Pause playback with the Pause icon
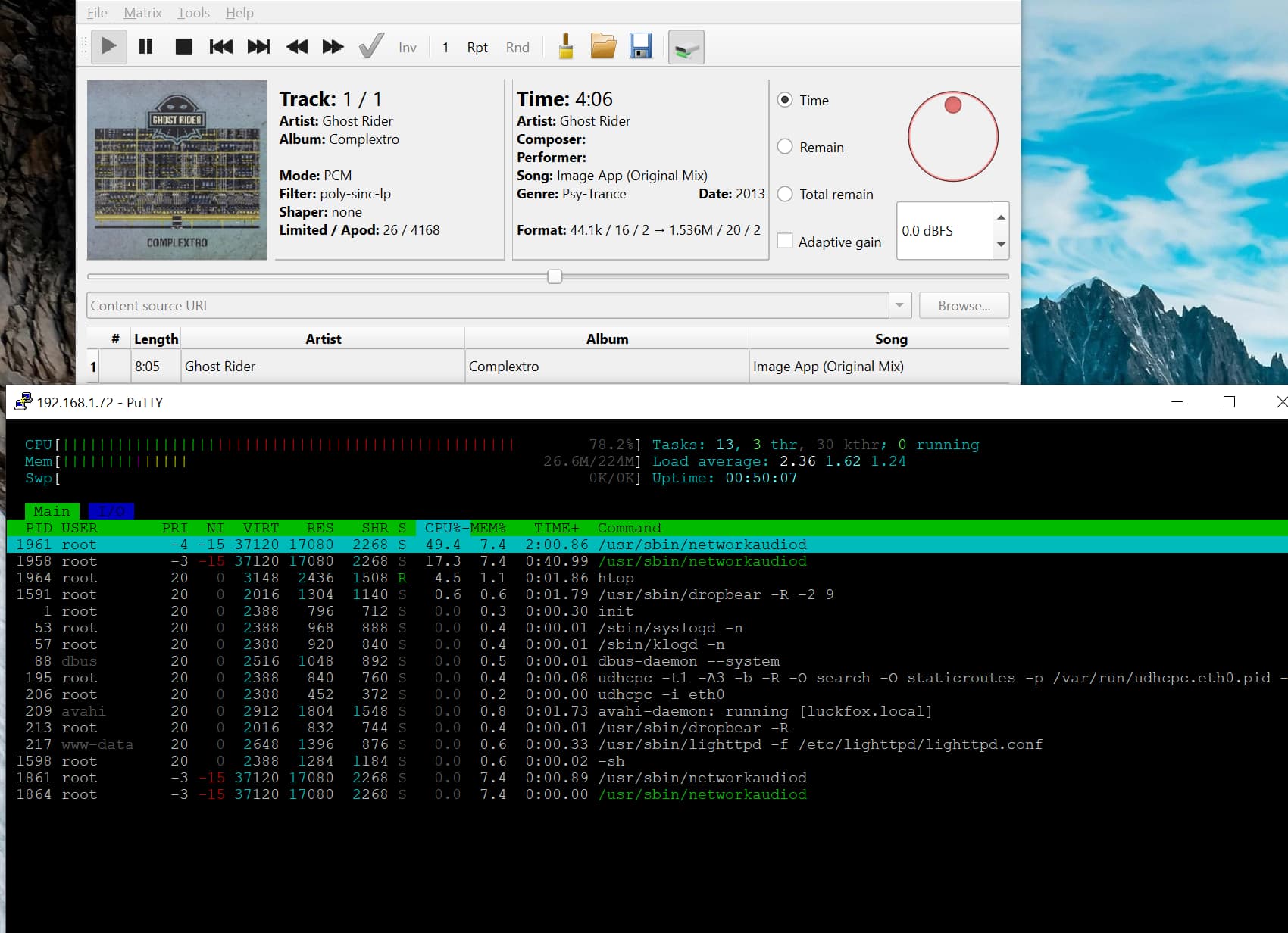Image resolution: width=1288 pixels, height=933 pixels. [x=146, y=47]
